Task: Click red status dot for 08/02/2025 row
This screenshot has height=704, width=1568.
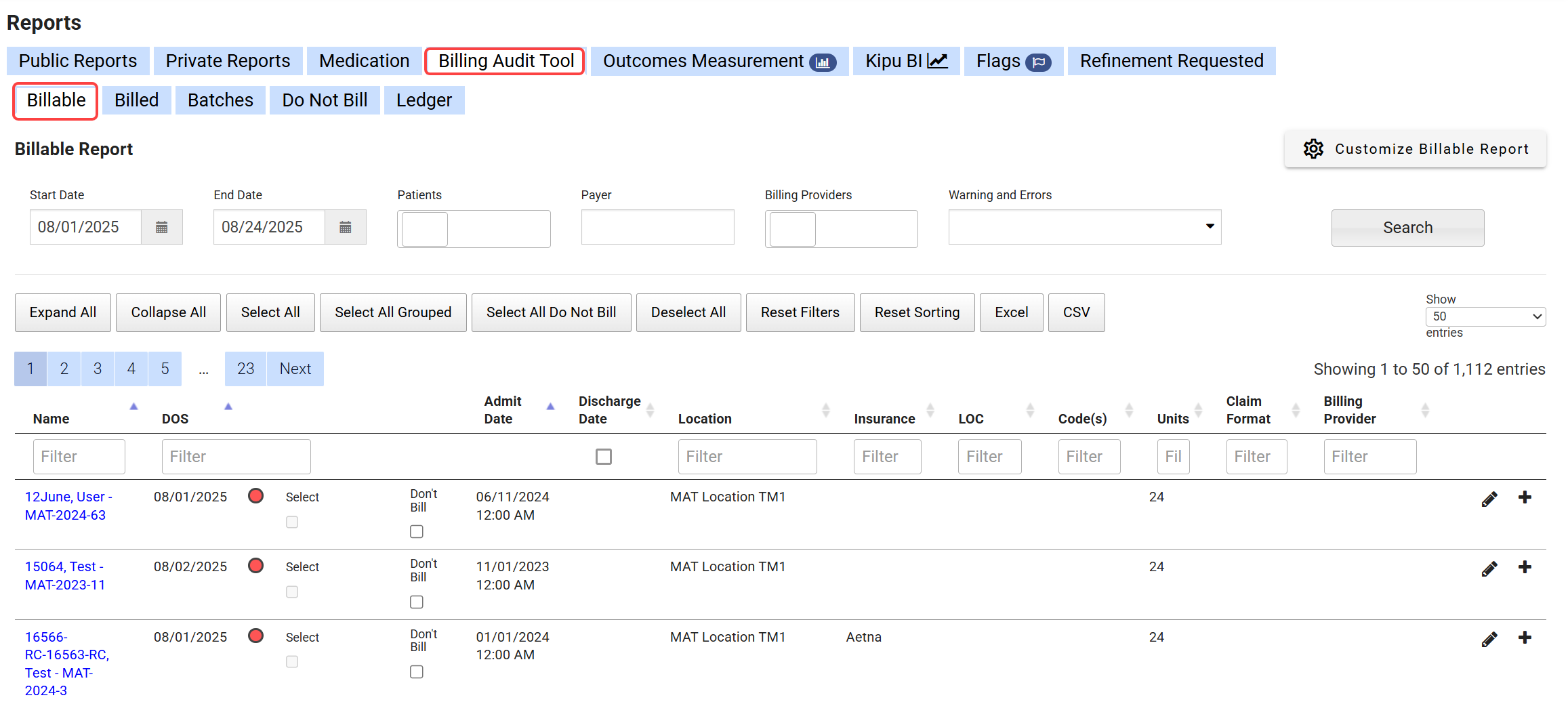Action: pos(255,566)
